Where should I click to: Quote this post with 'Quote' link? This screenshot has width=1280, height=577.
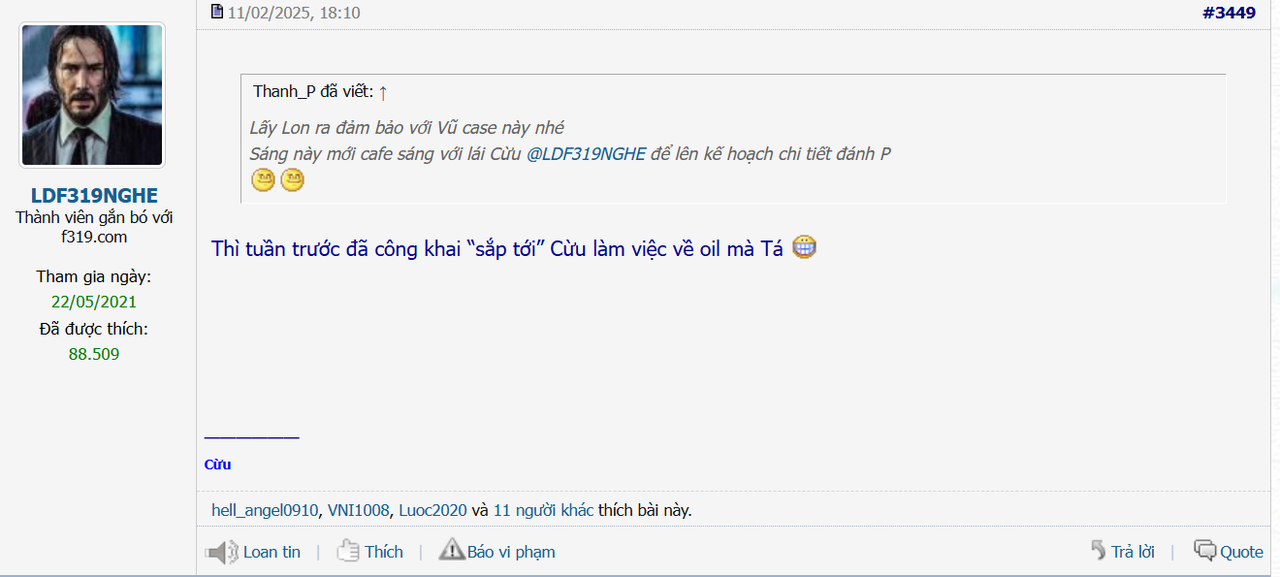coord(1242,552)
